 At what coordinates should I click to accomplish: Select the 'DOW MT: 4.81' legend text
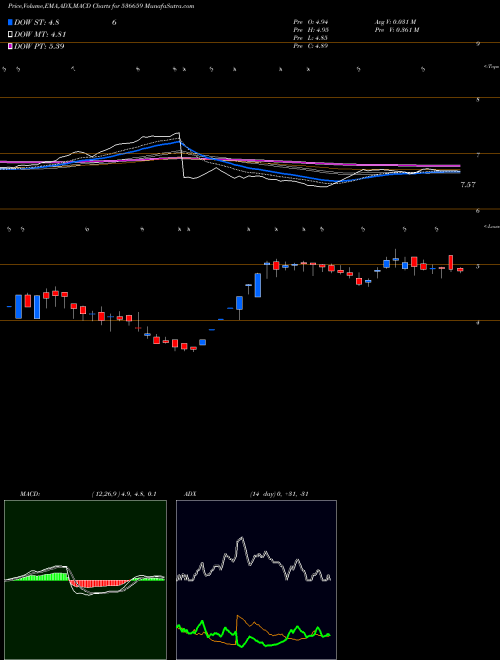click(40, 35)
